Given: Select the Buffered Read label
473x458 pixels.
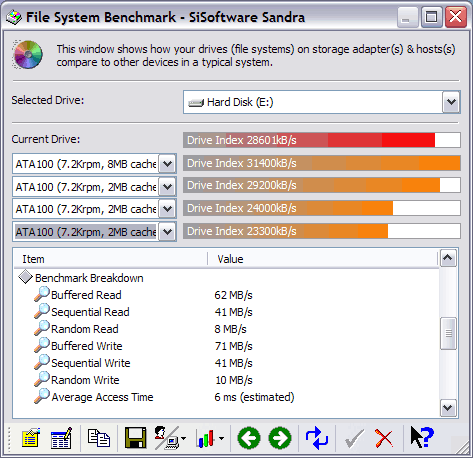Looking at the screenshot, I should (86, 295).
